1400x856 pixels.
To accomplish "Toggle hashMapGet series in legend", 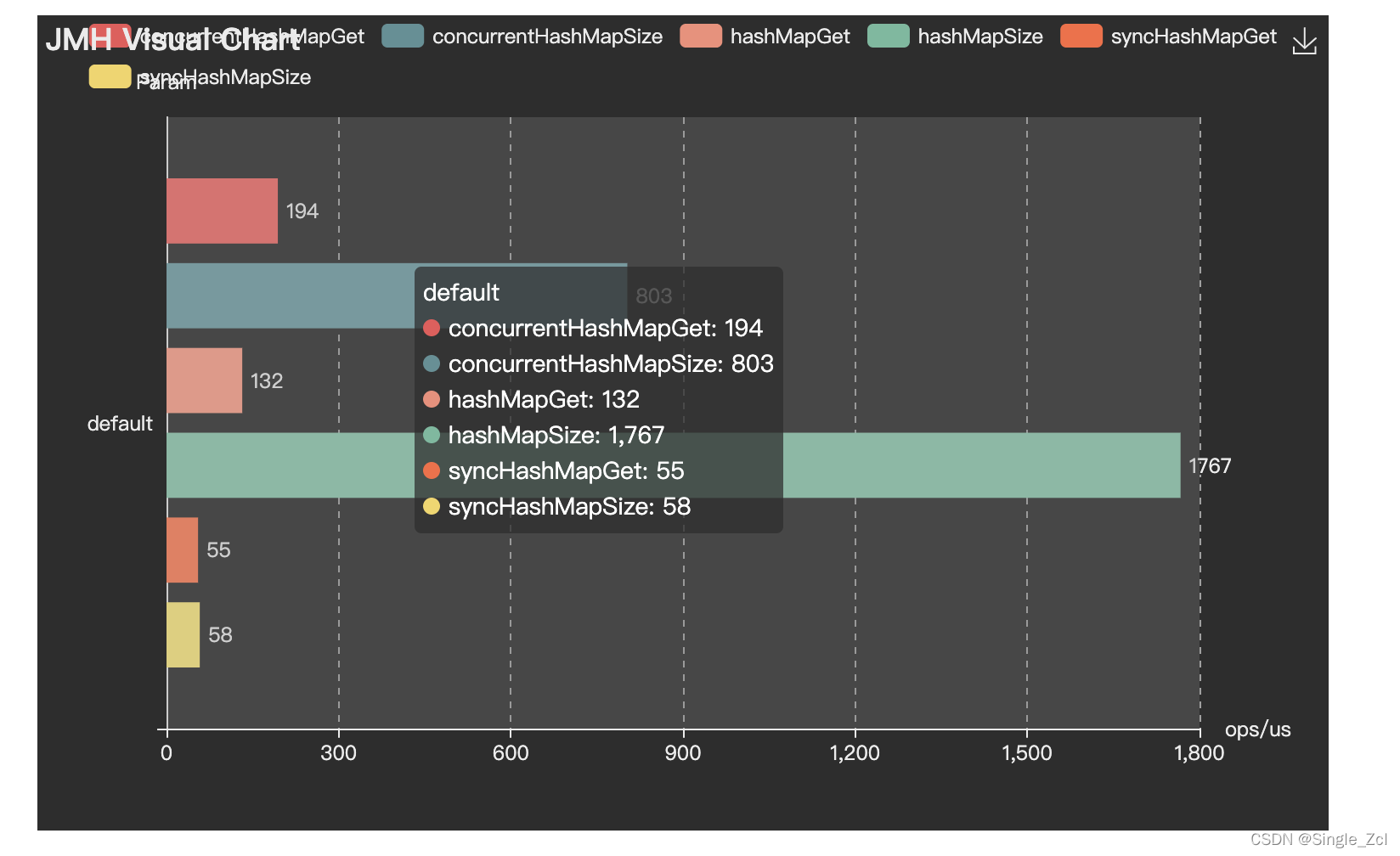I will click(x=765, y=36).
